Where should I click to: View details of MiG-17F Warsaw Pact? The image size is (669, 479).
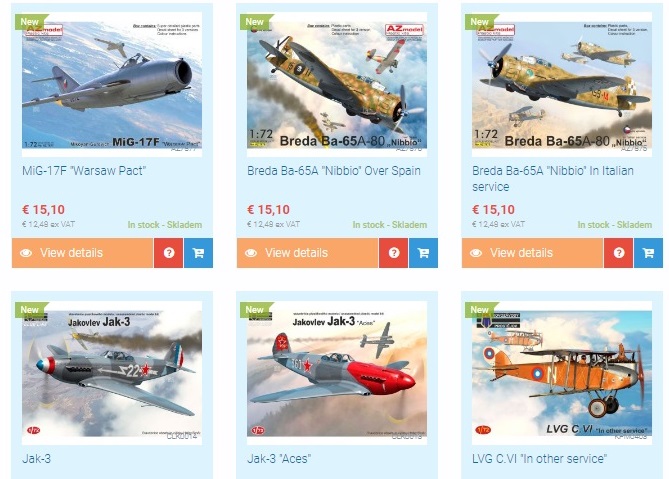[82, 253]
